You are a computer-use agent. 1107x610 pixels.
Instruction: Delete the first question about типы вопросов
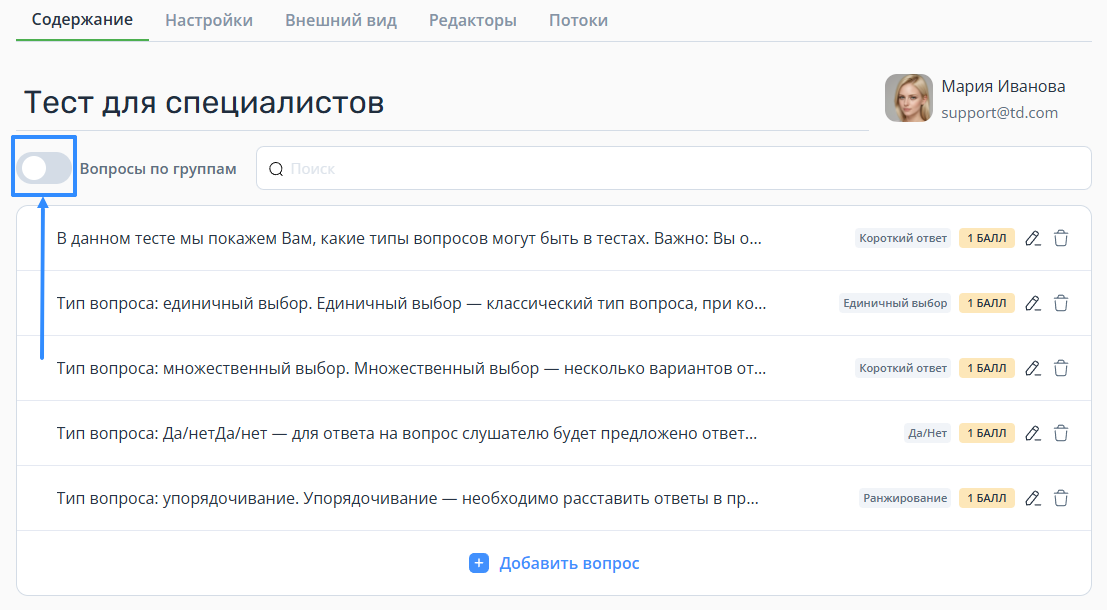click(1061, 238)
